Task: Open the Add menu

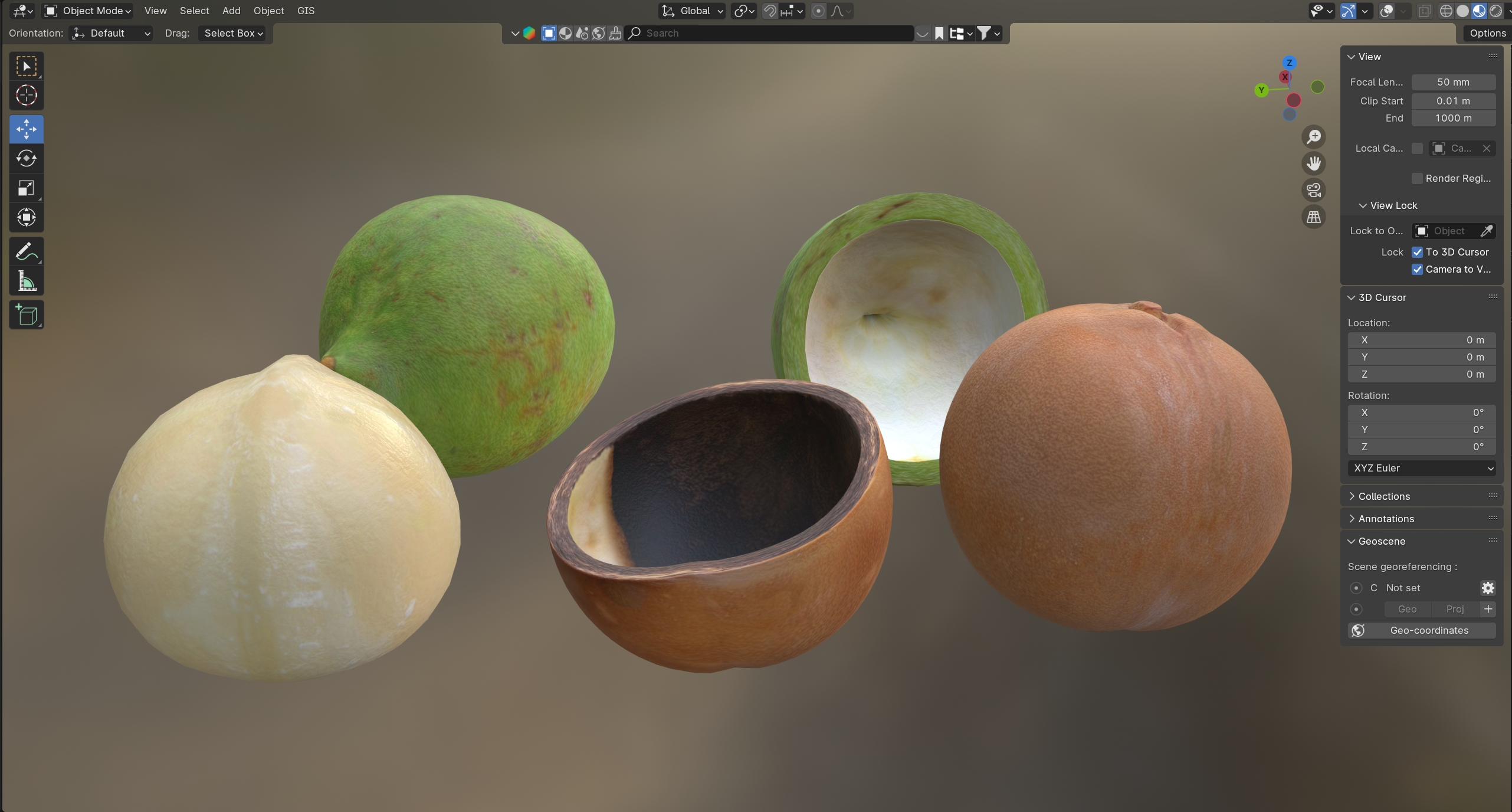Action: (231, 11)
